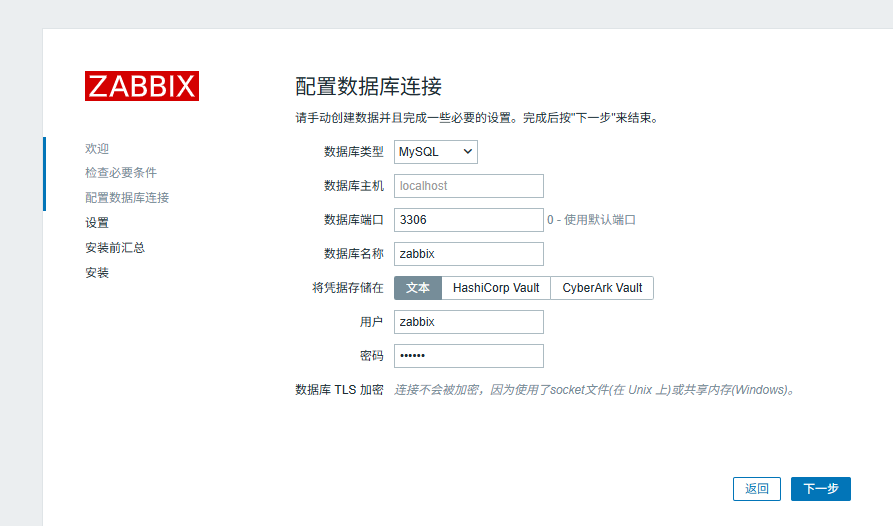
Task: Click the hint text 0 - 使用默认端口
Action: click(x=591, y=220)
